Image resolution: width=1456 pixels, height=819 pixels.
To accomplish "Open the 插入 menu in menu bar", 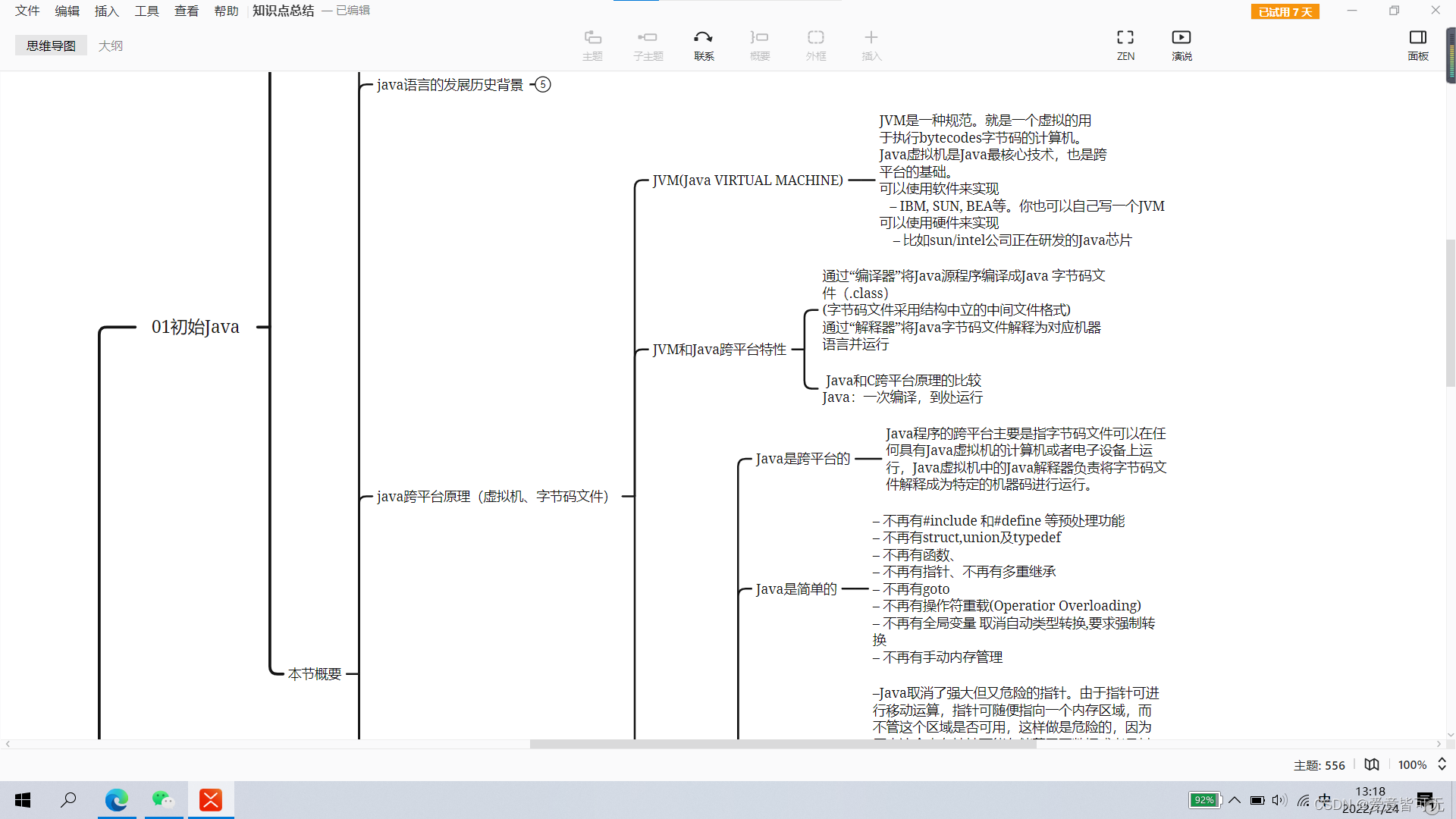I will click(106, 11).
